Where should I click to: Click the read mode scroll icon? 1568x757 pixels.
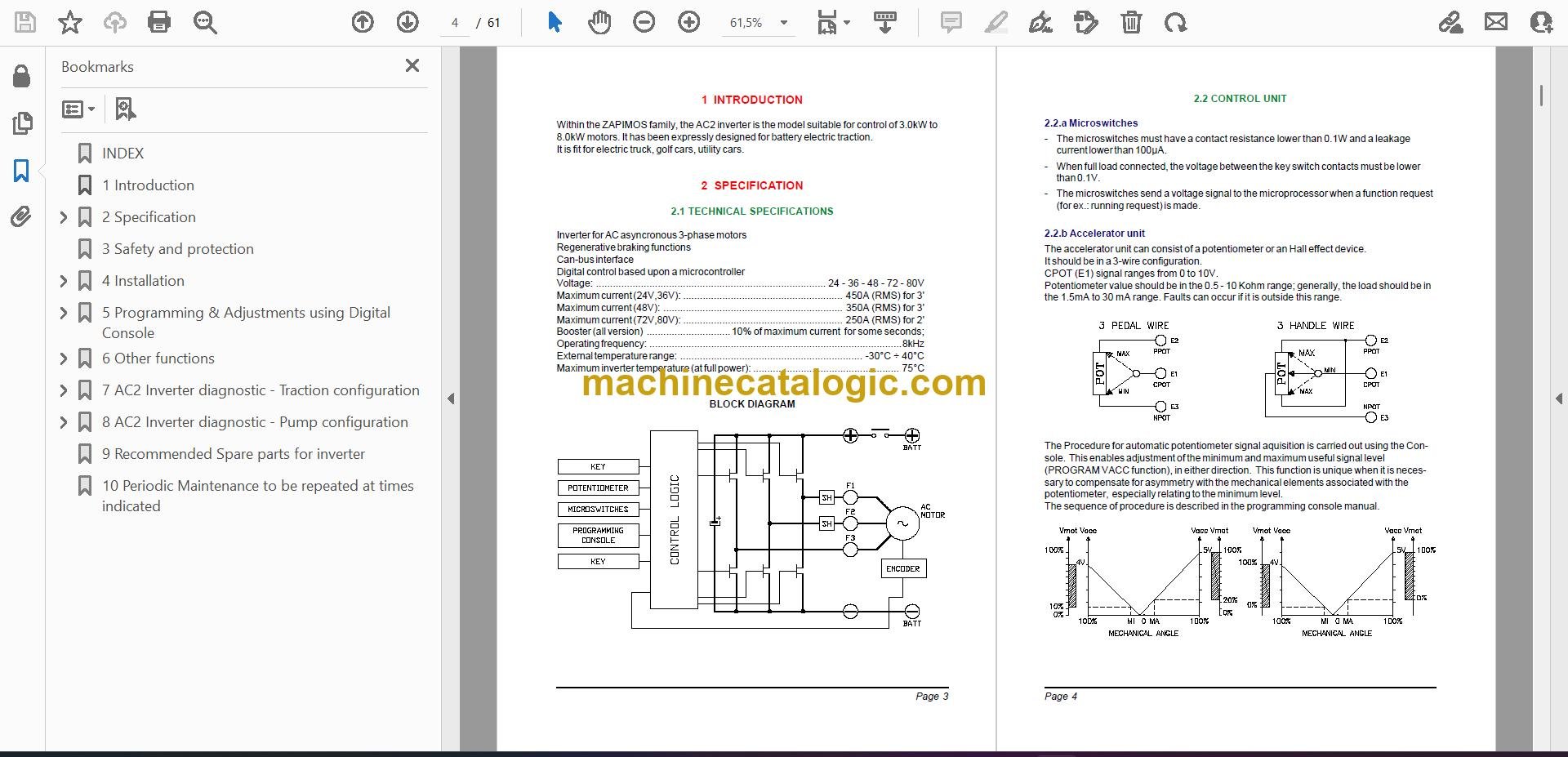(885, 23)
